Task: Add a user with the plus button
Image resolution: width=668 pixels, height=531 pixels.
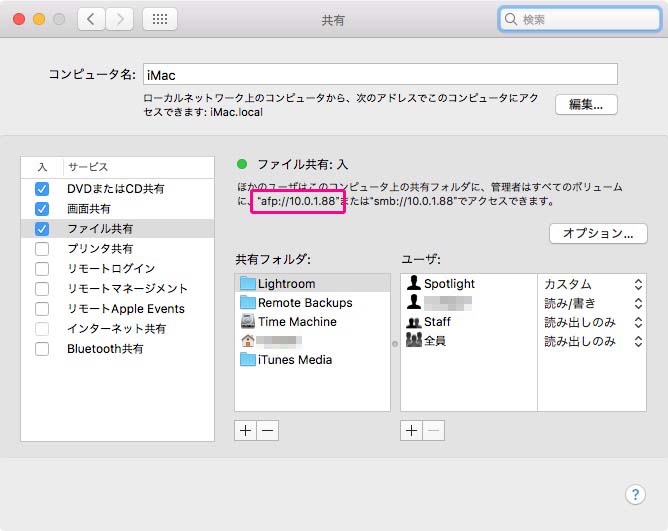Action: [x=412, y=430]
